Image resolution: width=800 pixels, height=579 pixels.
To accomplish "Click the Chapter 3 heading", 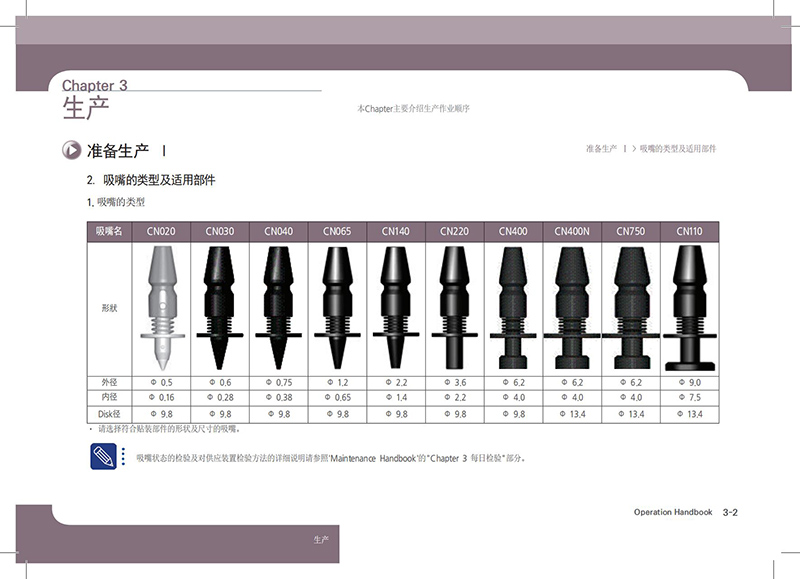I will tap(94, 85).
